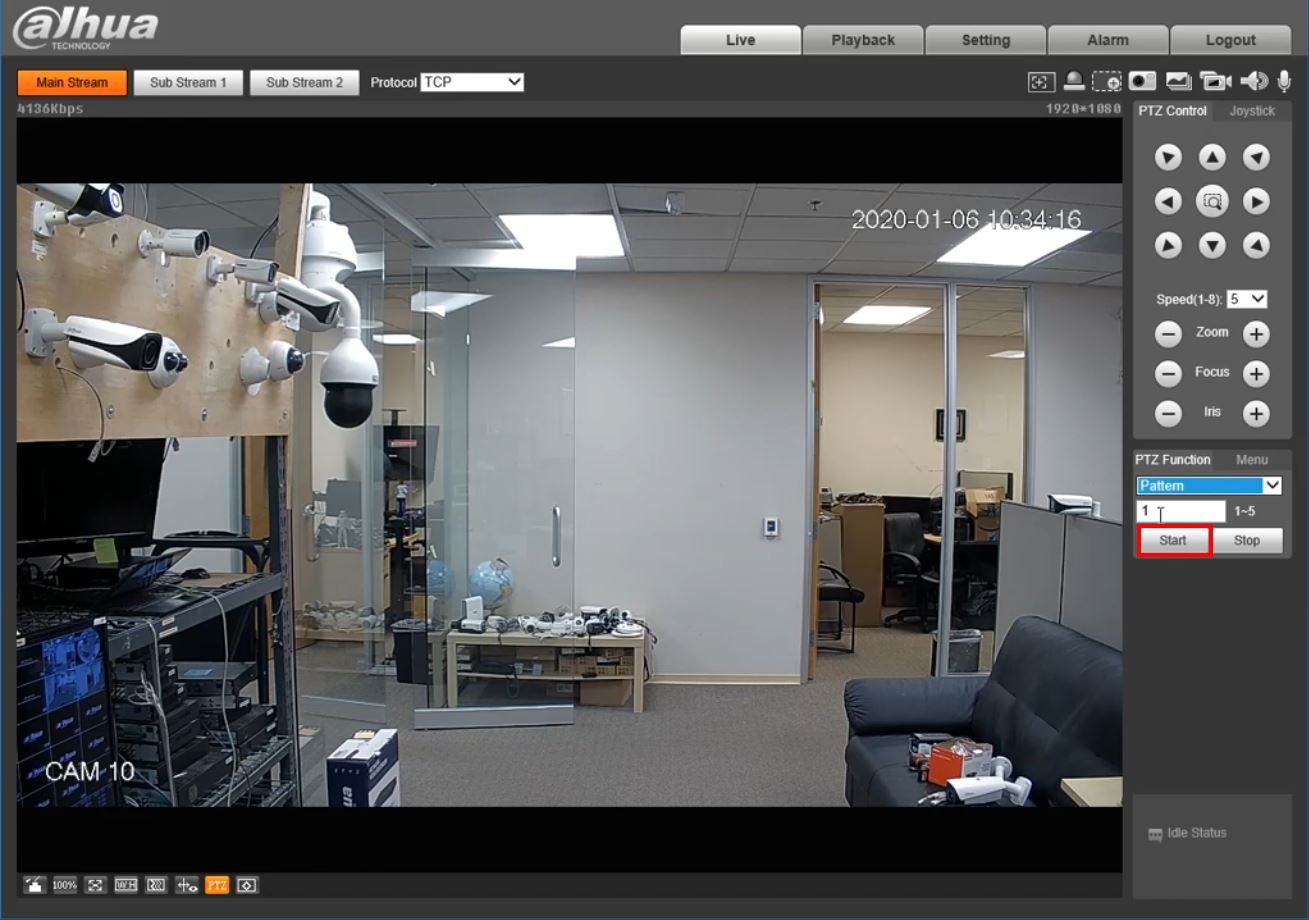Screen dimensions: 1309x920
Task: Increase Focus with the plus button
Action: pos(1256,374)
